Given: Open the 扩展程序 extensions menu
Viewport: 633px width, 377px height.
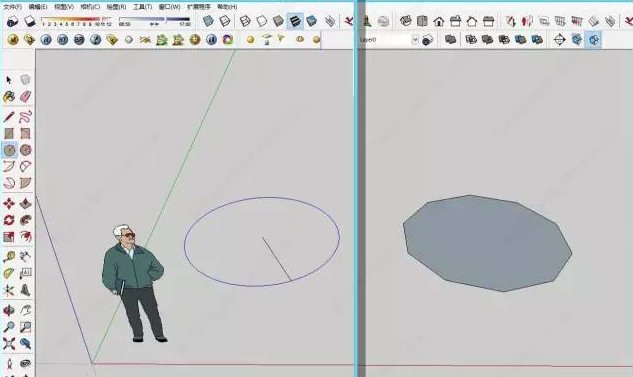Looking at the screenshot, I should pos(199,7).
